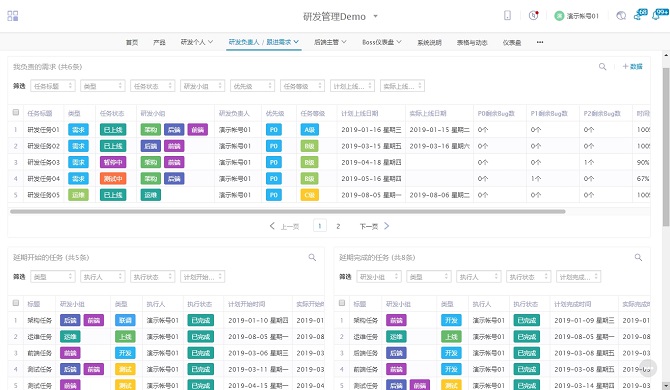Click the requirements table horizontal scrollbar
670x390 pixels.
[288, 211]
